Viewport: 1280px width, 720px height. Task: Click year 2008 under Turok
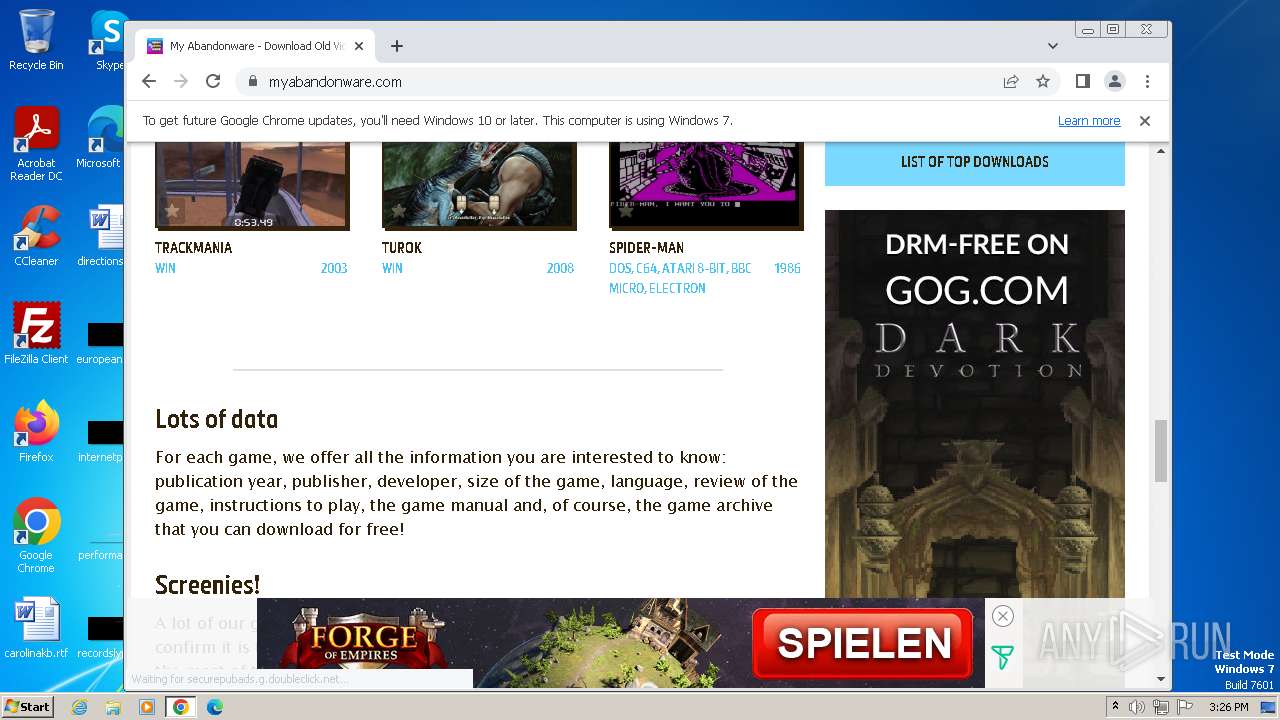coord(560,268)
